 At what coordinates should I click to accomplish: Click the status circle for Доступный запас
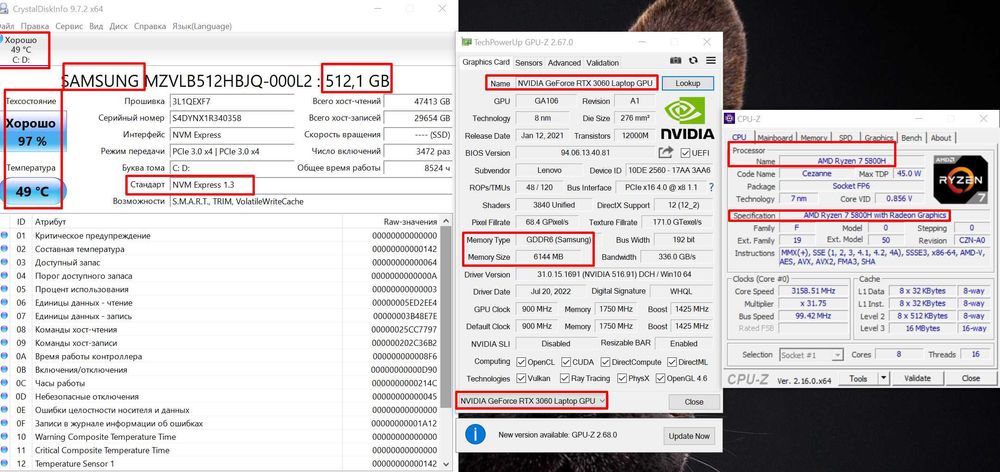[x=5, y=262]
